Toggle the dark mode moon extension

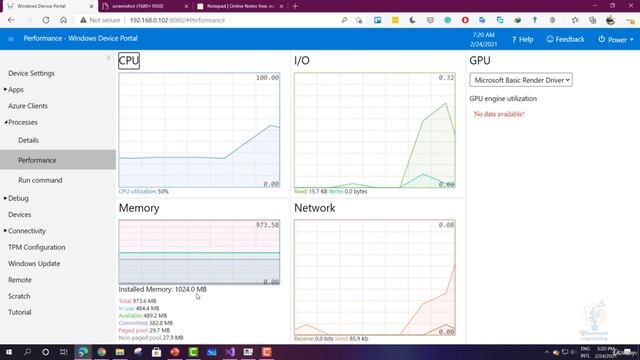[412, 20]
